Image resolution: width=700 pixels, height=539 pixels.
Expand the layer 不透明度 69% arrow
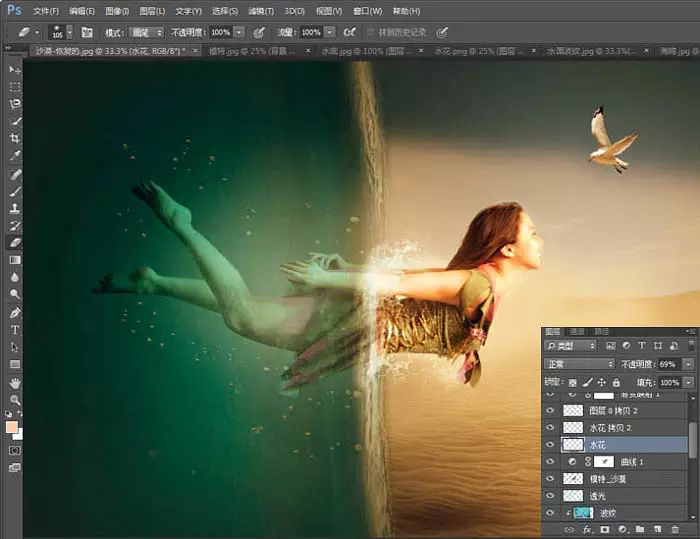pos(689,364)
